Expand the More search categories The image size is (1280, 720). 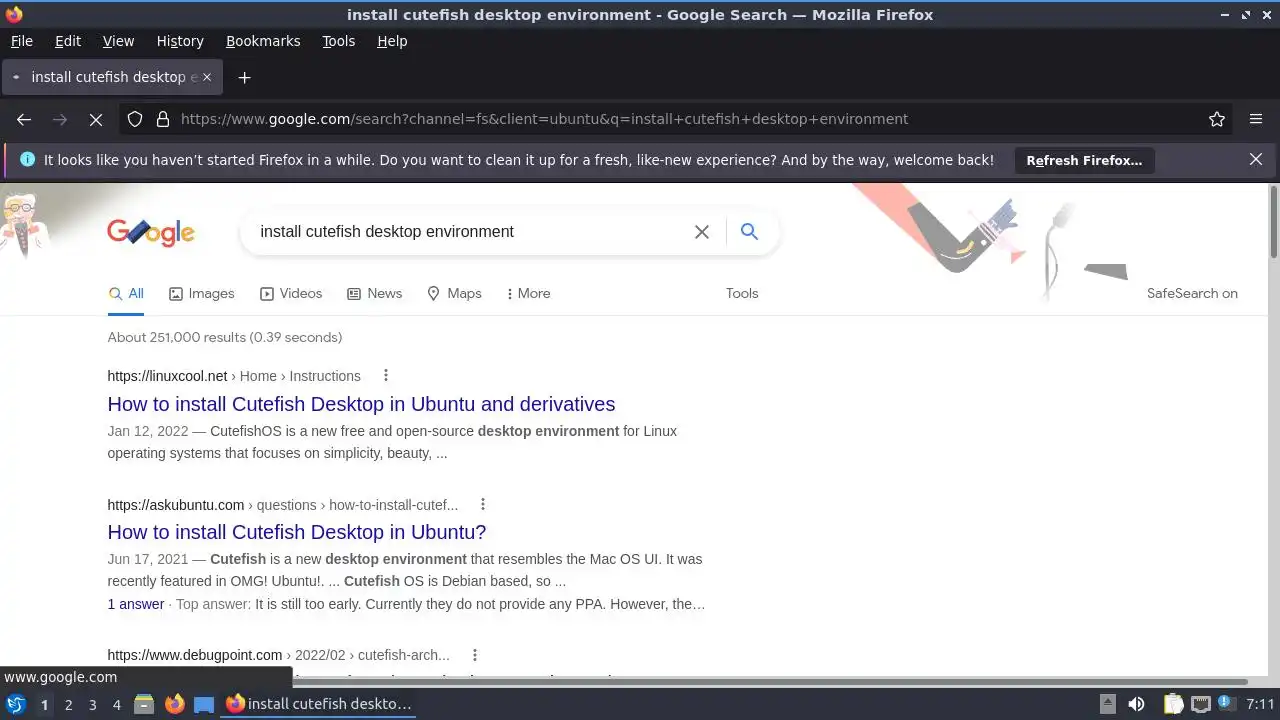(x=528, y=294)
